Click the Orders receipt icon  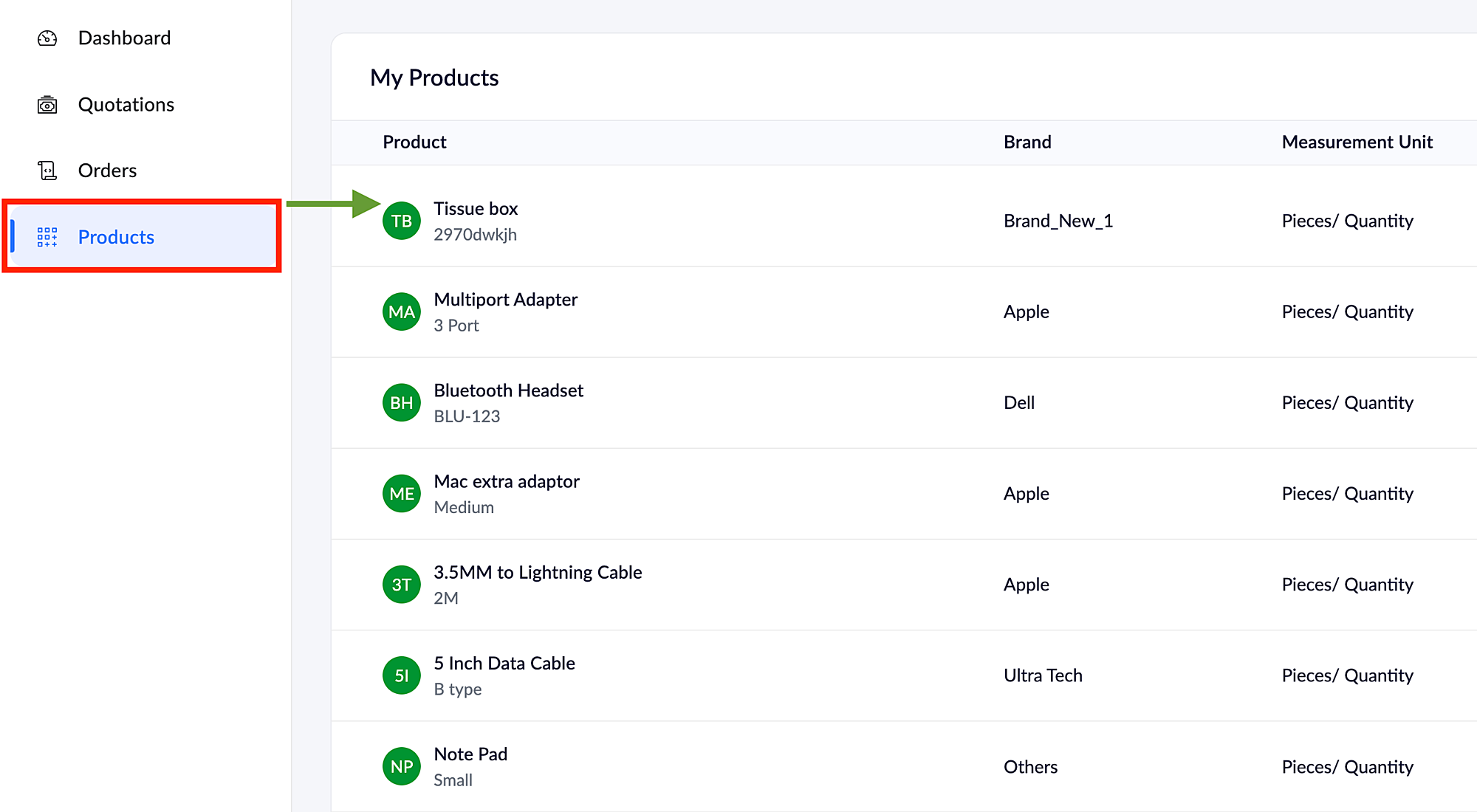[47, 171]
